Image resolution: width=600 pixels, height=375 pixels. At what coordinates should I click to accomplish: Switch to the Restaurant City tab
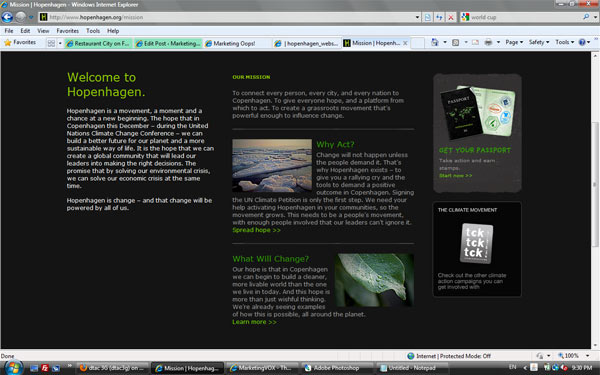click(x=98, y=43)
